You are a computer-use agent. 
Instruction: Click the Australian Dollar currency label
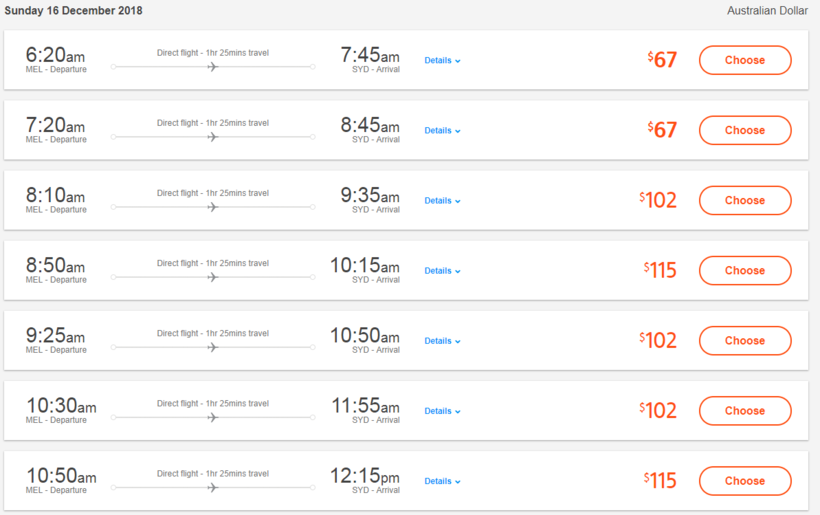[767, 11]
